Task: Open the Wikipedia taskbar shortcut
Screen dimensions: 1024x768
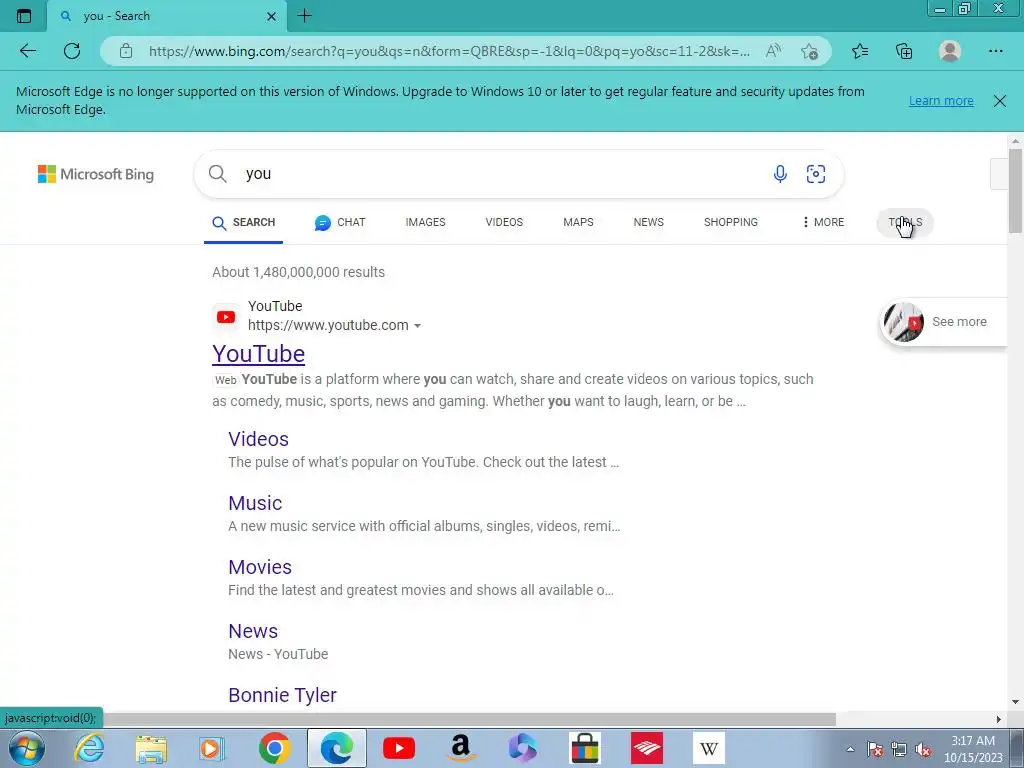Action: pos(709,748)
